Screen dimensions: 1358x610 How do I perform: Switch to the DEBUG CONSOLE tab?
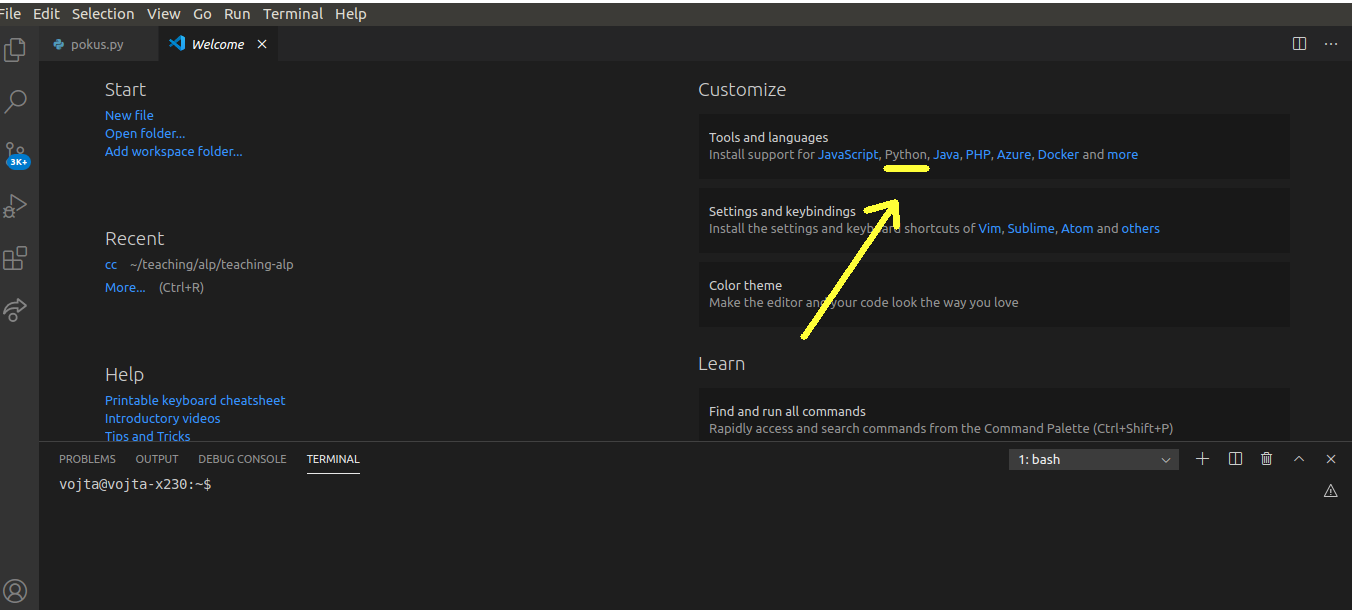coord(242,459)
